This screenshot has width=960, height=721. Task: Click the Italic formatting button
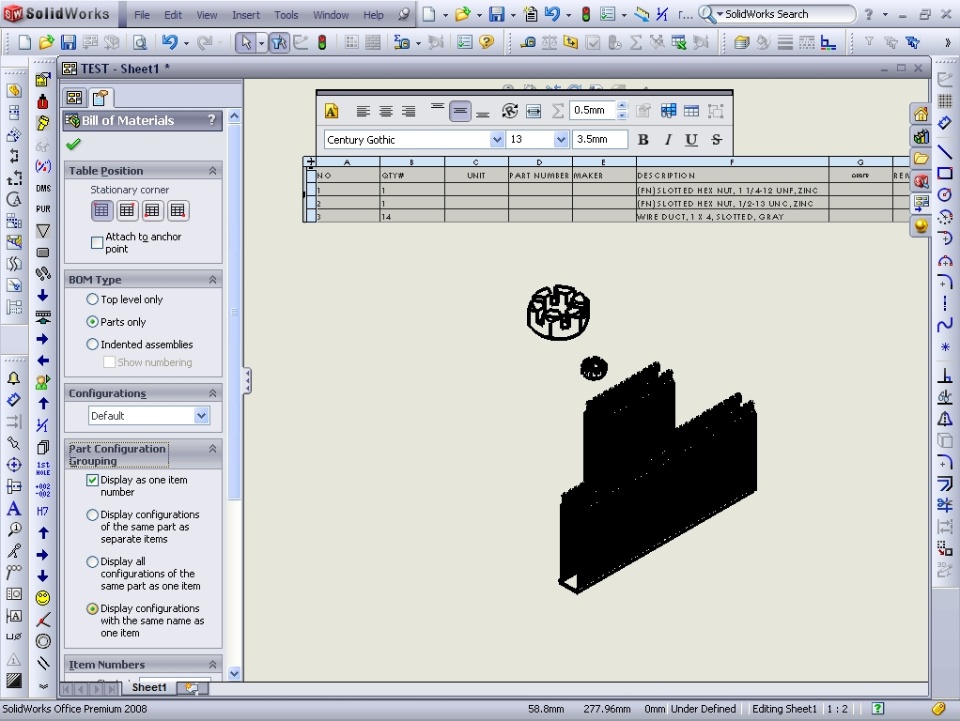[x=668, y=140]
